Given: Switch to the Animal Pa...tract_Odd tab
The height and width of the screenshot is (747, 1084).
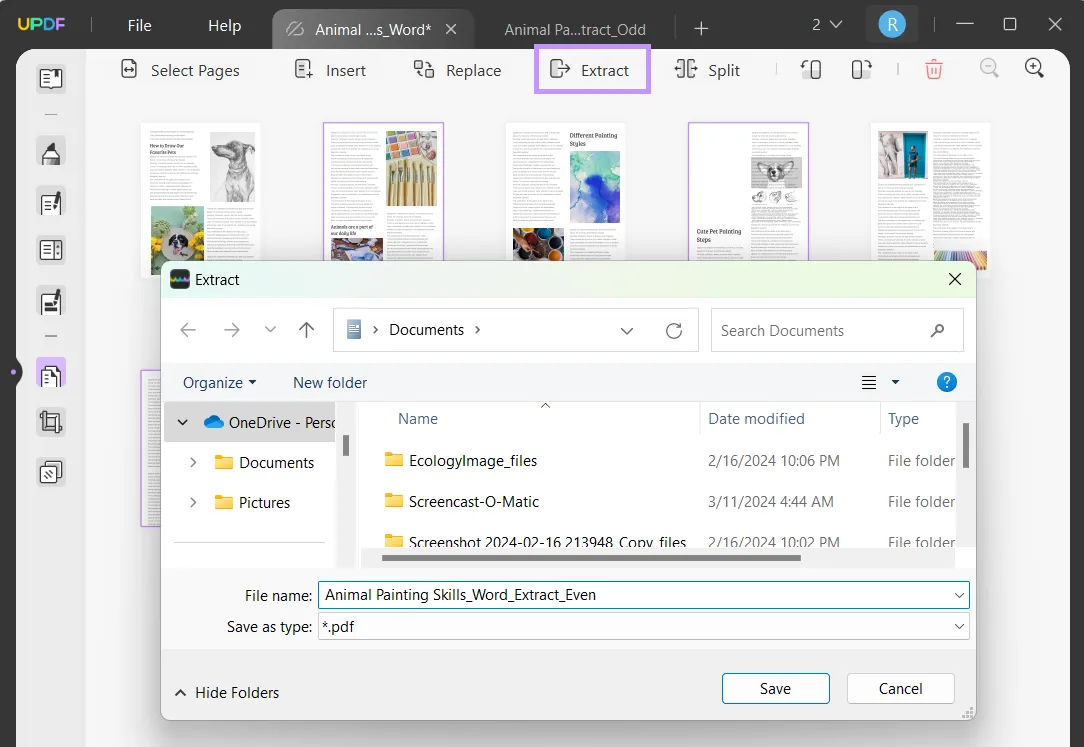Looking at the screenshot, I should tap(574, 29).
